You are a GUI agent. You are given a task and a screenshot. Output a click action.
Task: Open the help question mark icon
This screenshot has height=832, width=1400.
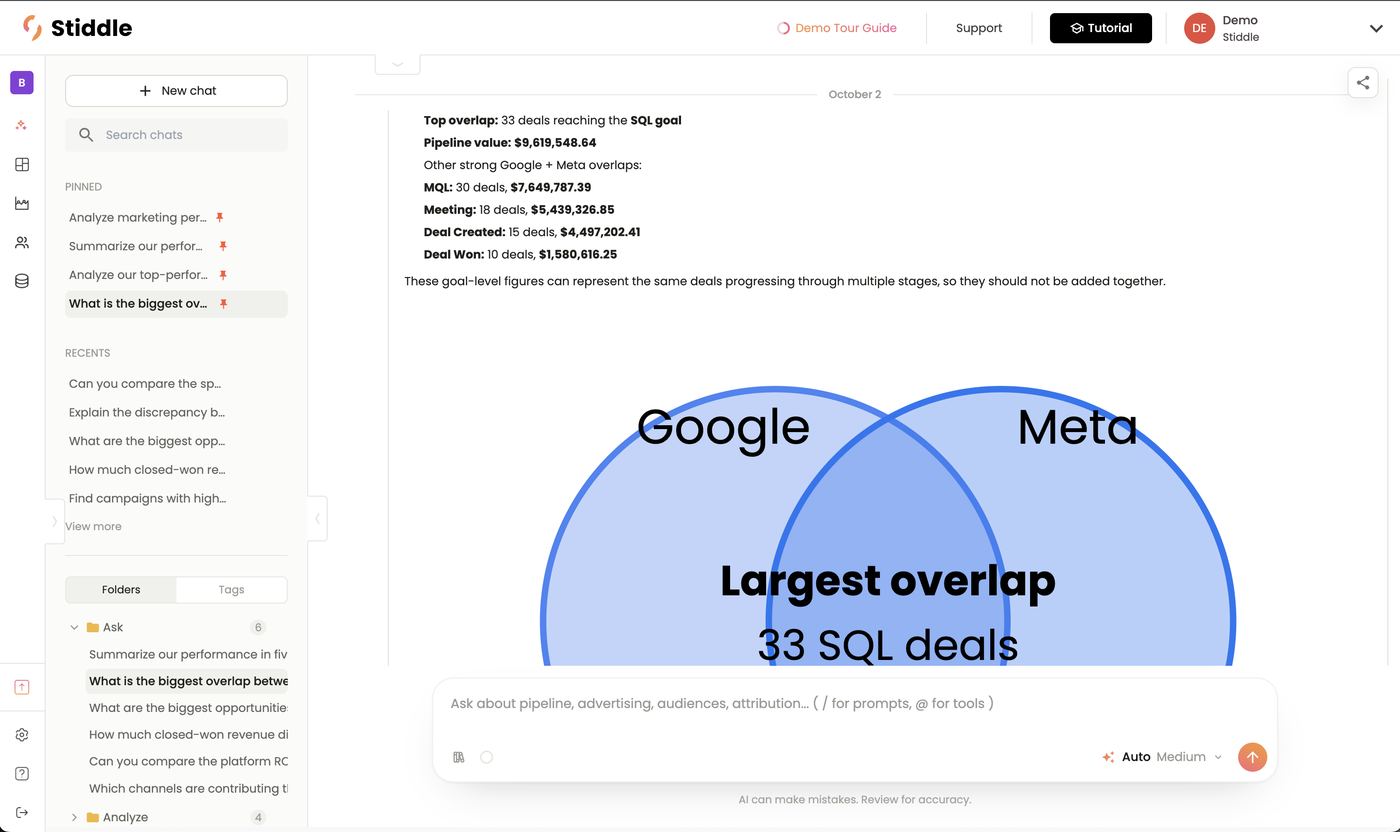coord(22,773)
